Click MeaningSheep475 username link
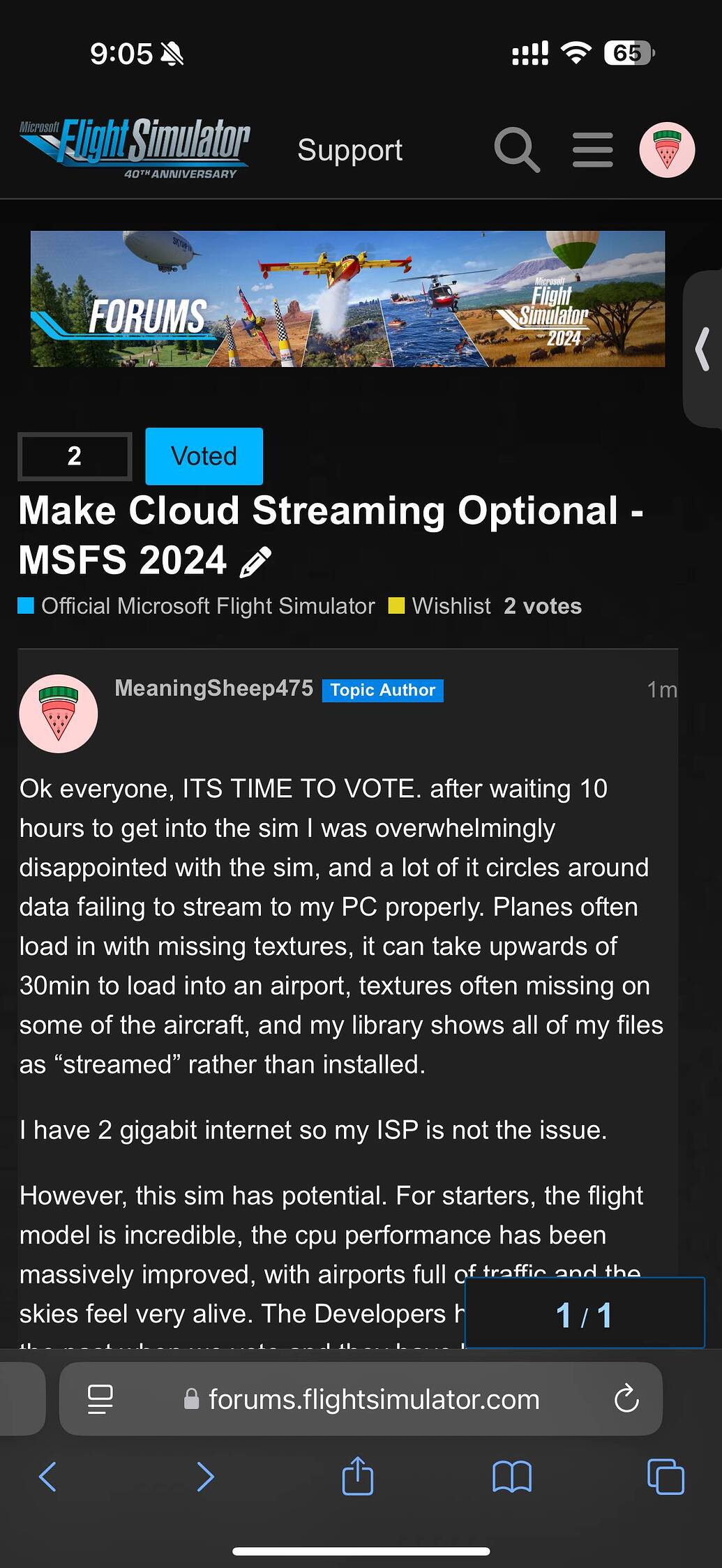 [213, 688]
